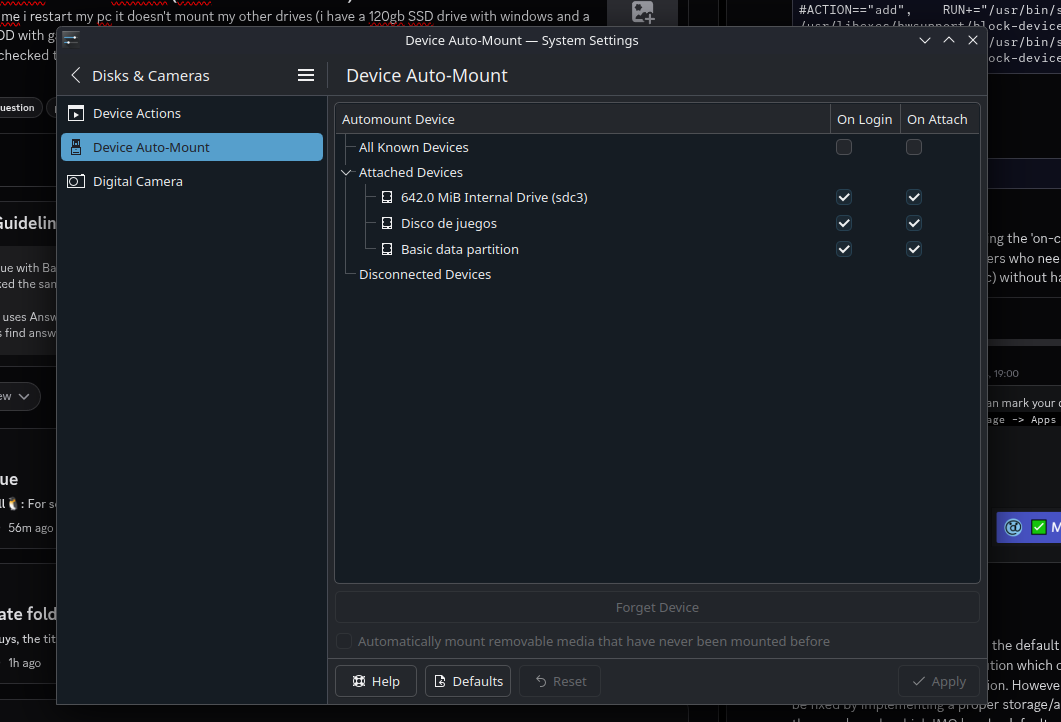Click the Help button
Image resolution: width=1061 pixels, height=722 pixels.
click(376, 681)
